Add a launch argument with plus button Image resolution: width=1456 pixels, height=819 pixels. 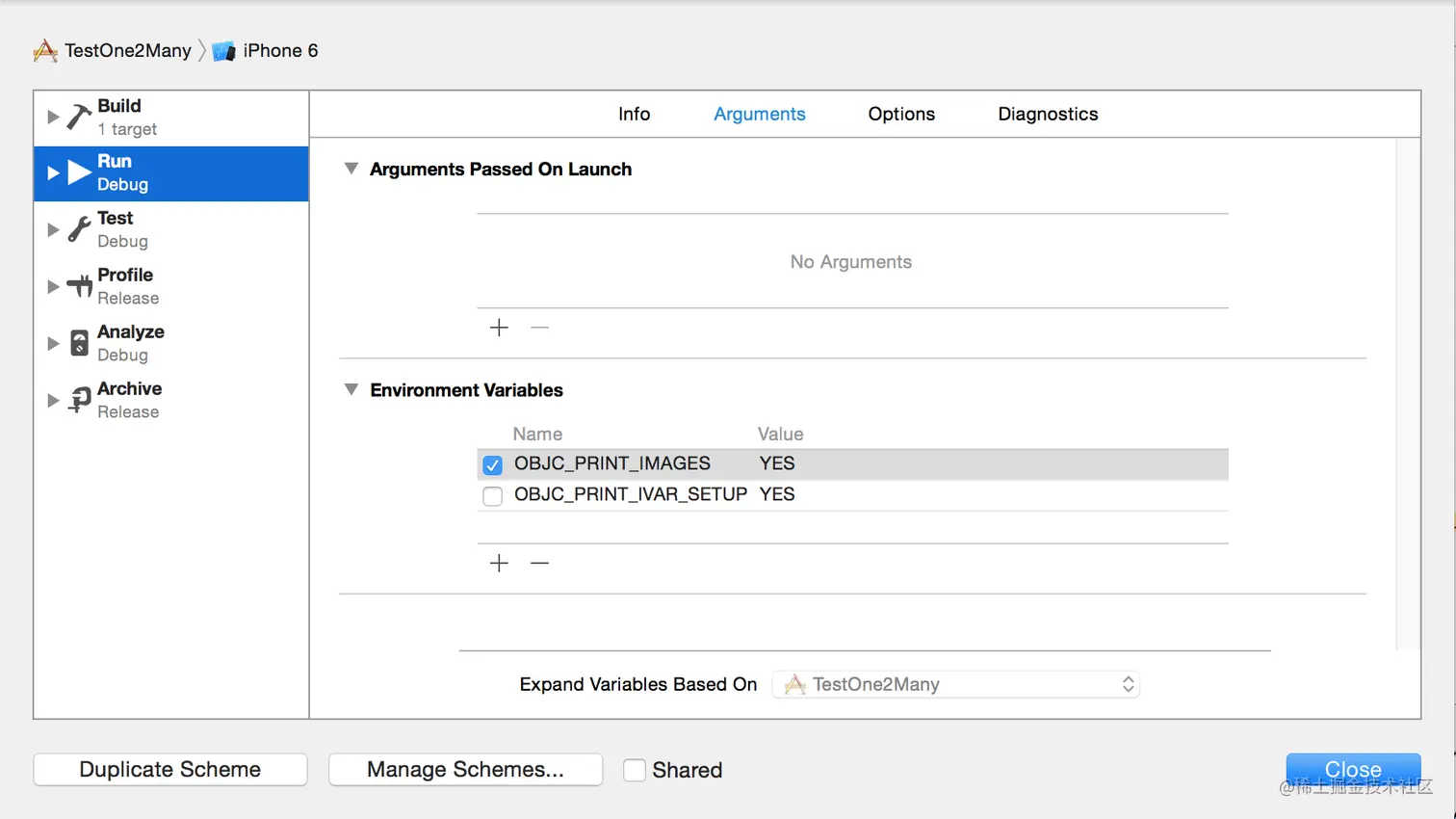pyautogui.click(x=499, y=328)
